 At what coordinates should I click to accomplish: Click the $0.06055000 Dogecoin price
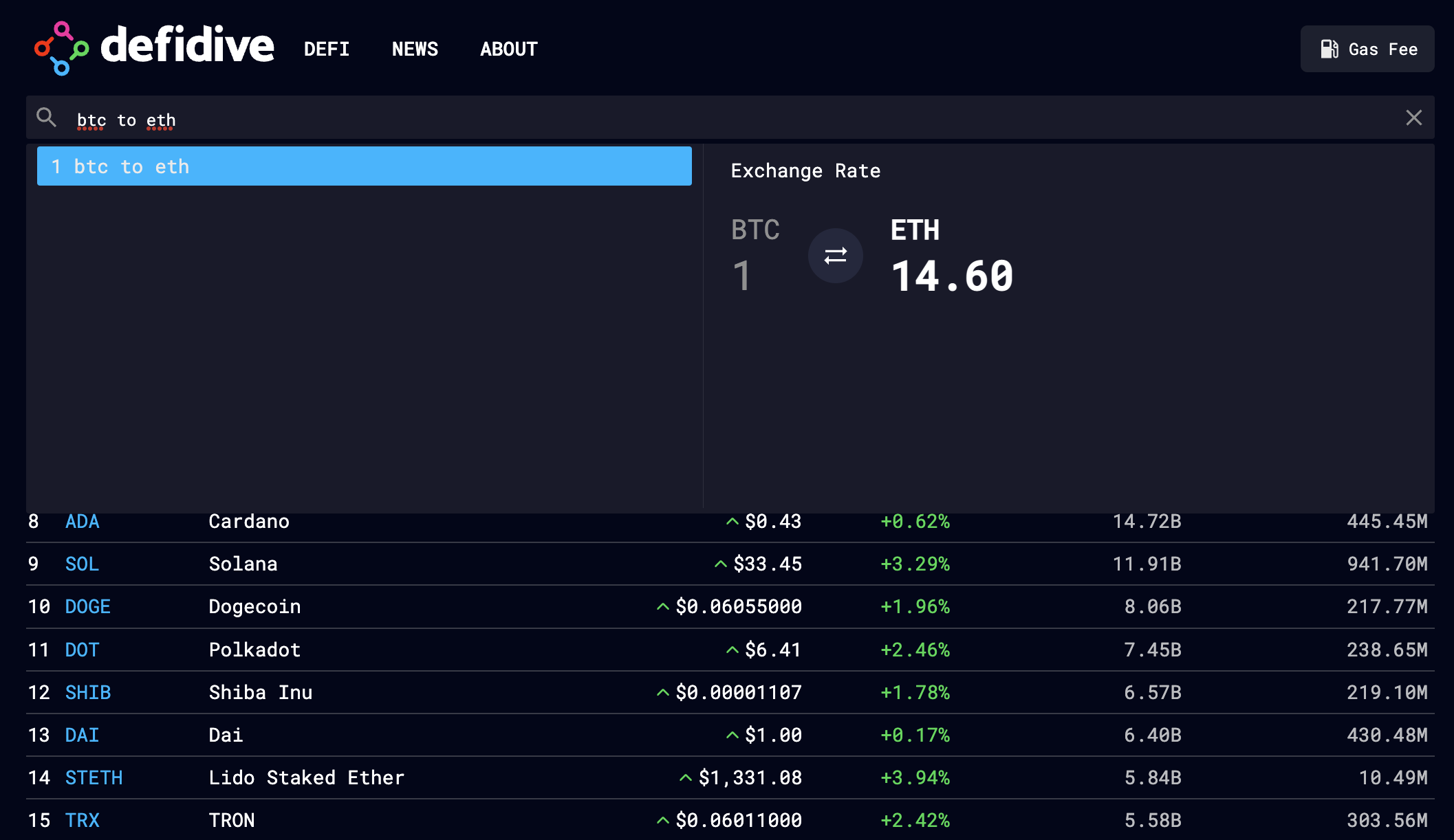coord(739,607)
